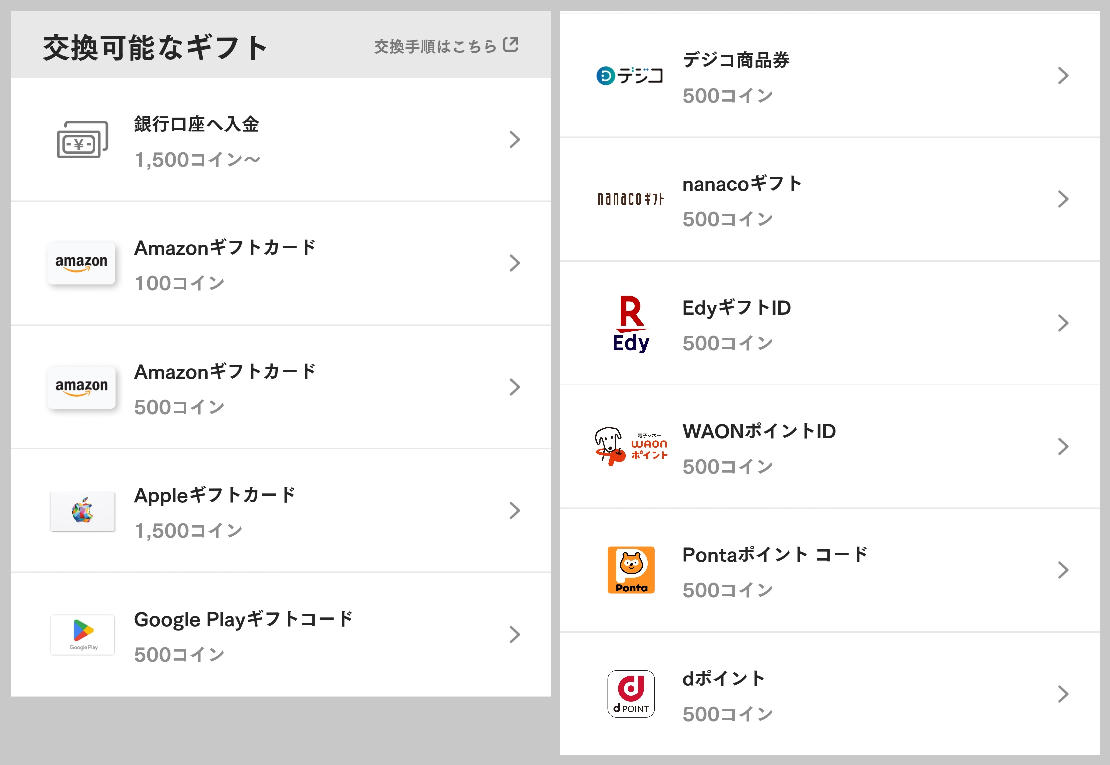Select the Amazon logo for 500 coins
The height and width of the screenshot is (765, 1110).
point(81,387)
